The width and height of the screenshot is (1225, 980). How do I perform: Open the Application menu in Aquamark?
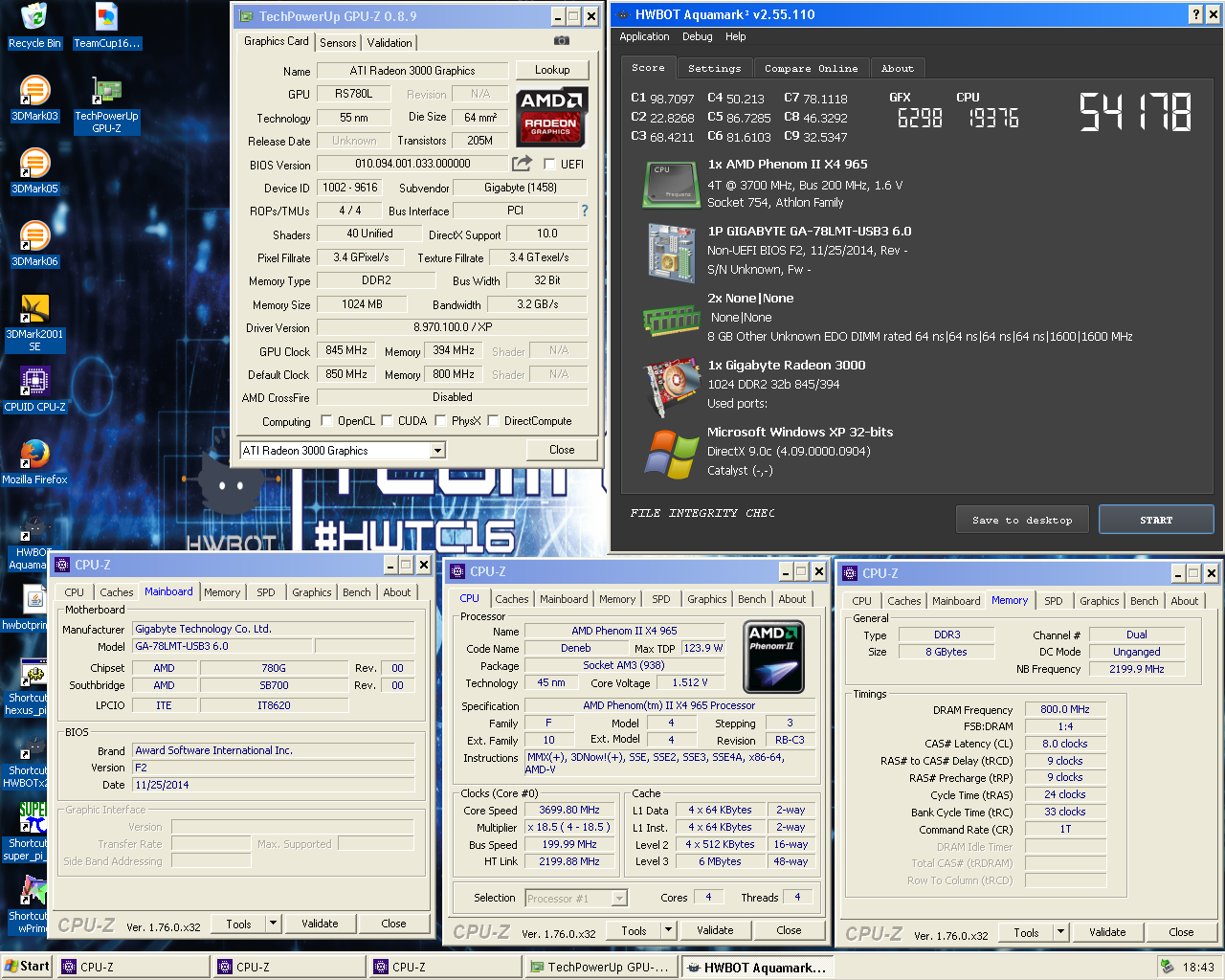click(644, 36)
